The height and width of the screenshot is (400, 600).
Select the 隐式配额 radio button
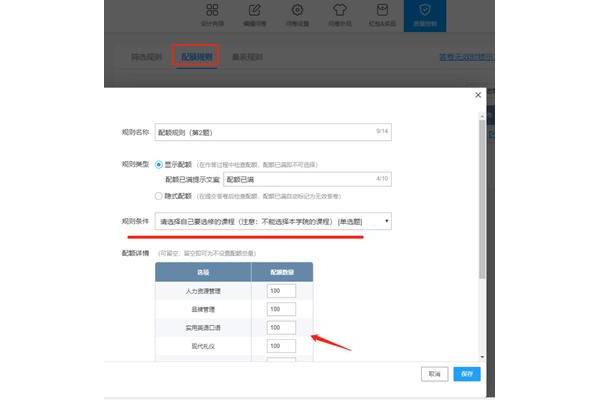pyautogui.click(x=158, y=196)
